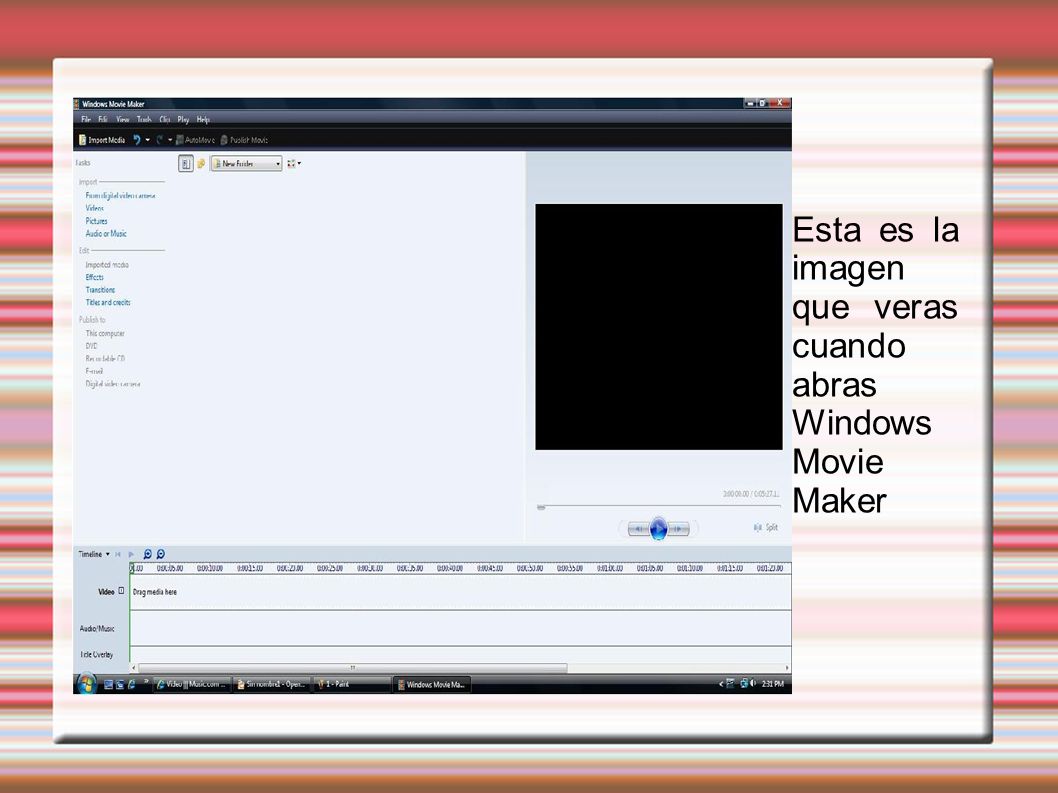
Task: Click Publish to DVD link
Action: pos(91,346)
